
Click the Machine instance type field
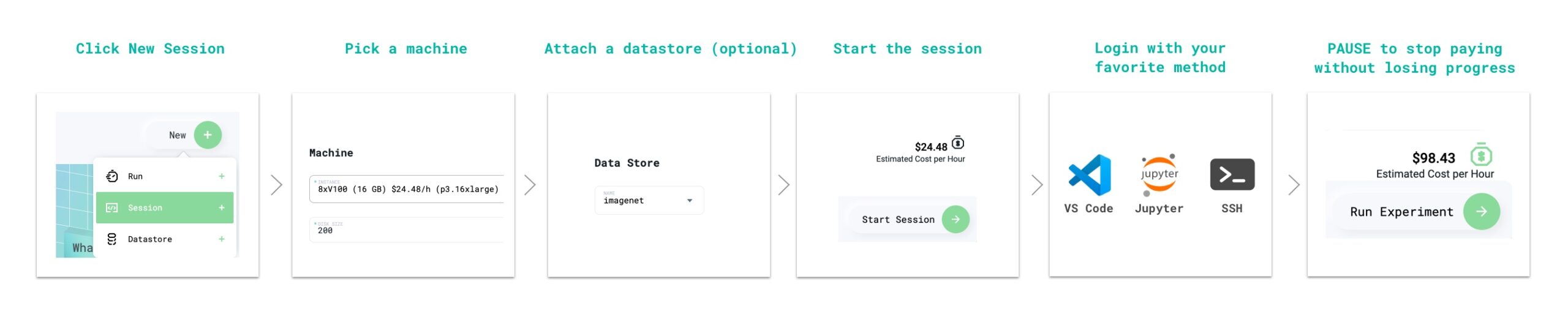[407, 189]
